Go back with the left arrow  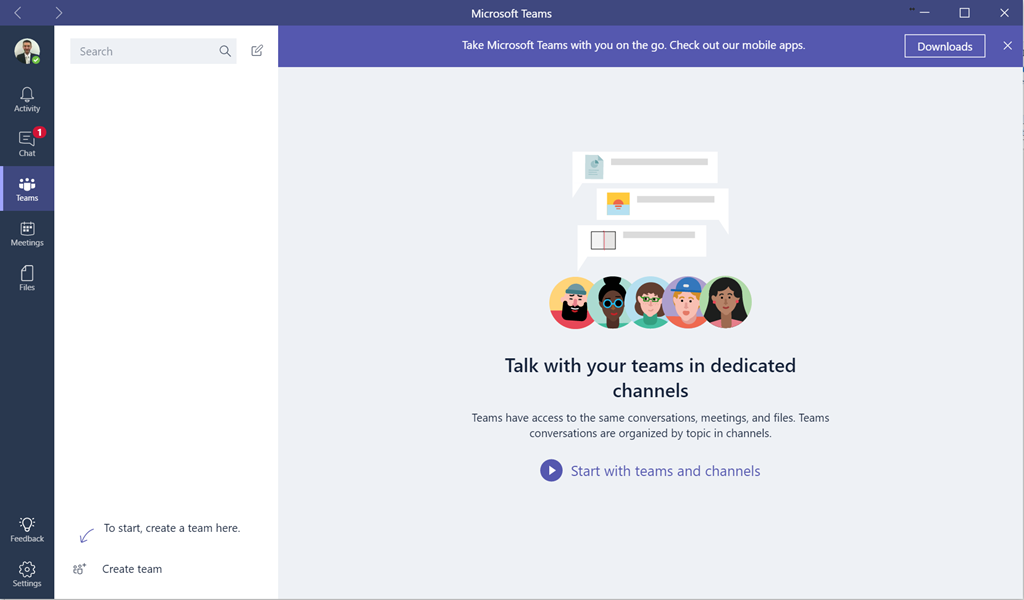[18, 13]
